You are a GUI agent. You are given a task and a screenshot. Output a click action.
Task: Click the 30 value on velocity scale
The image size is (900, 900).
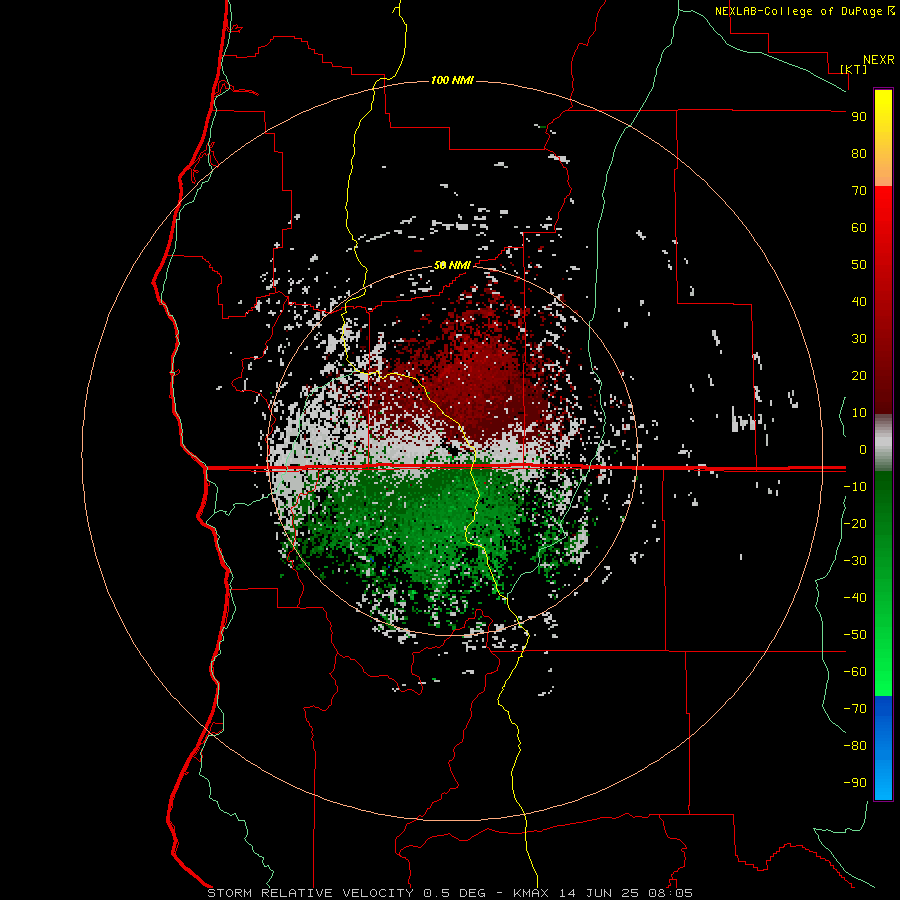[x=859, y=339]
